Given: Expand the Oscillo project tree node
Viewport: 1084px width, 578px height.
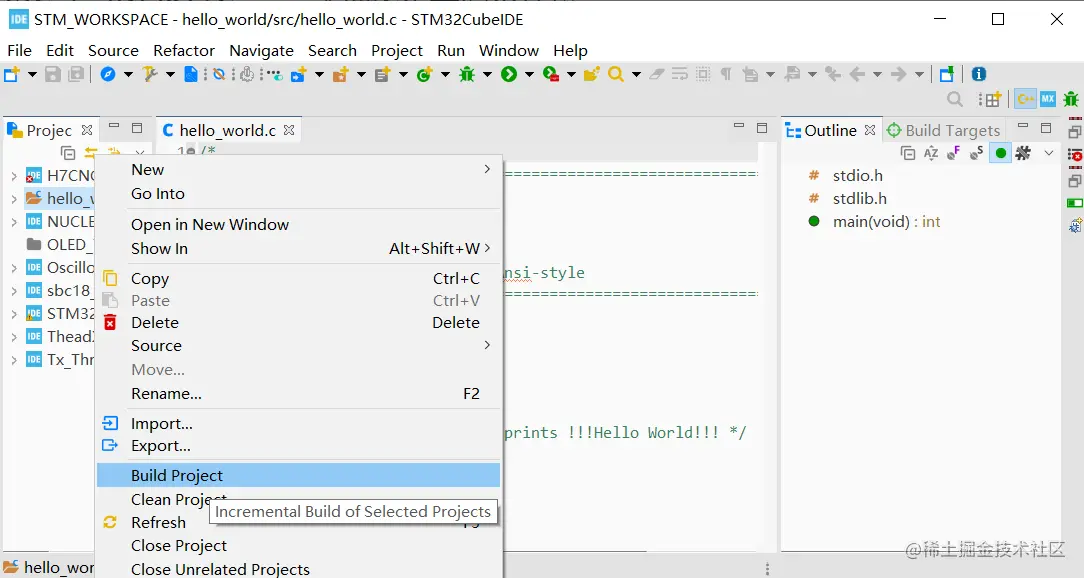Looking at the screenshot, I should click(x=14, y=268).
